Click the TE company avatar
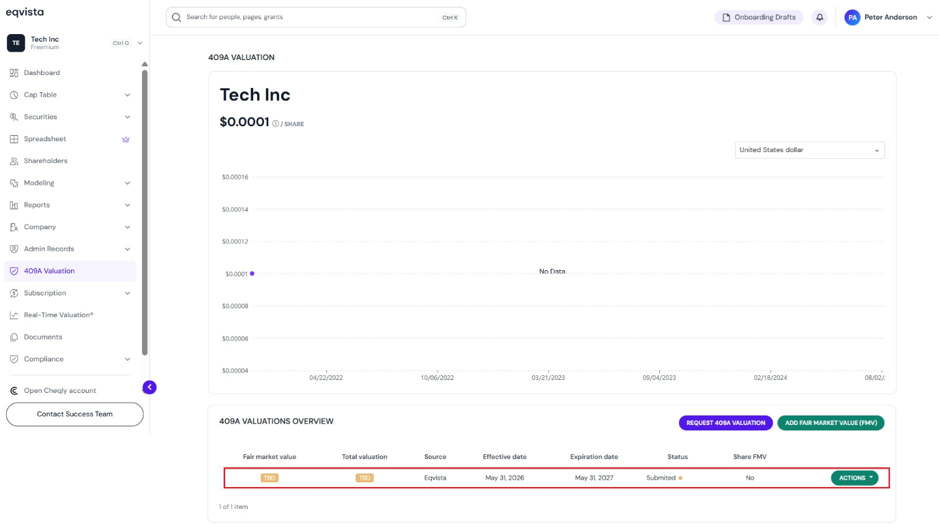 [x=16, y=43]
